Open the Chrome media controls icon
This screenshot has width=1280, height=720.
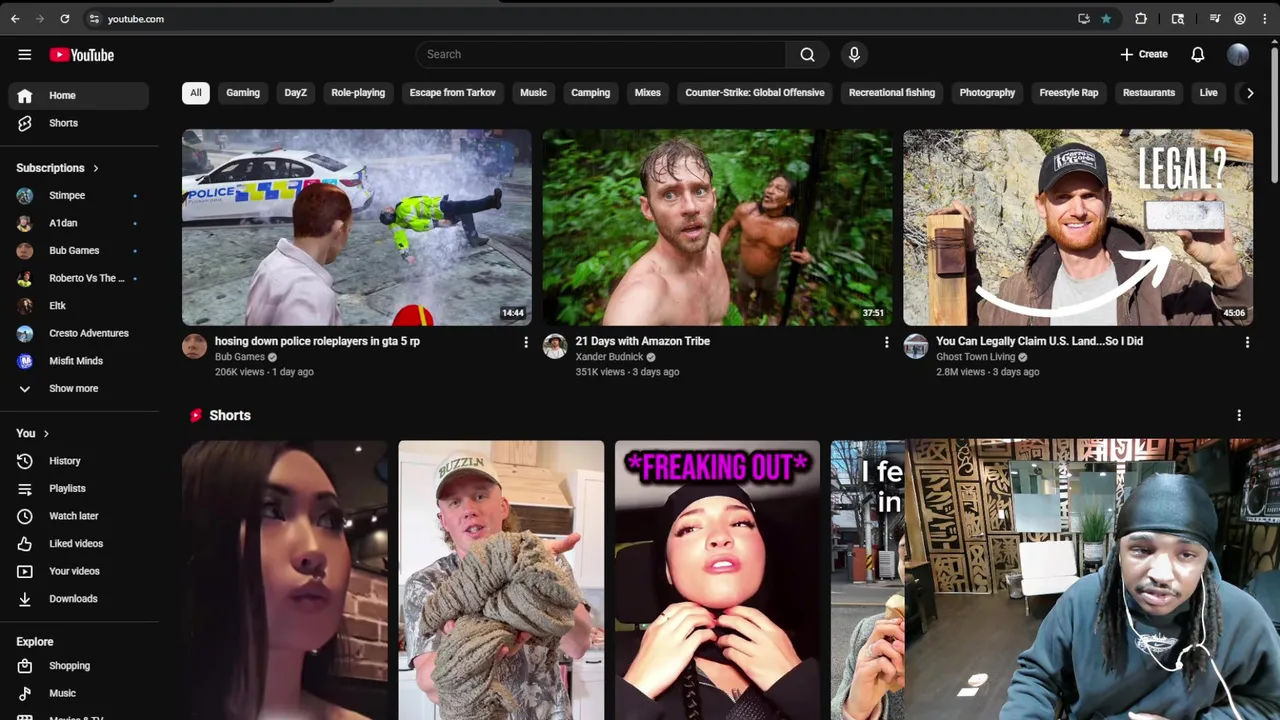coord(1215,19)
